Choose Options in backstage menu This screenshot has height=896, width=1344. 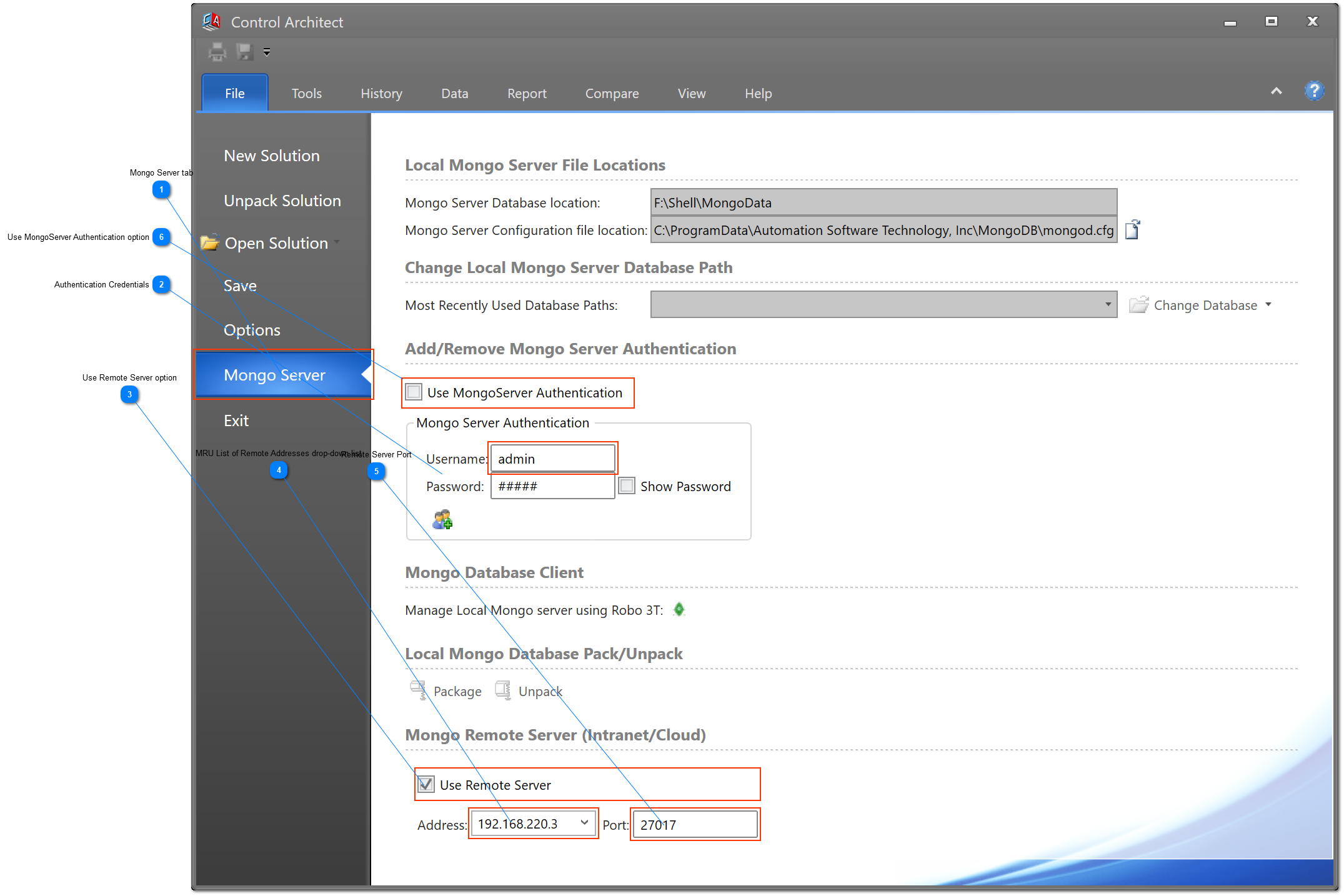coord(252,330)
